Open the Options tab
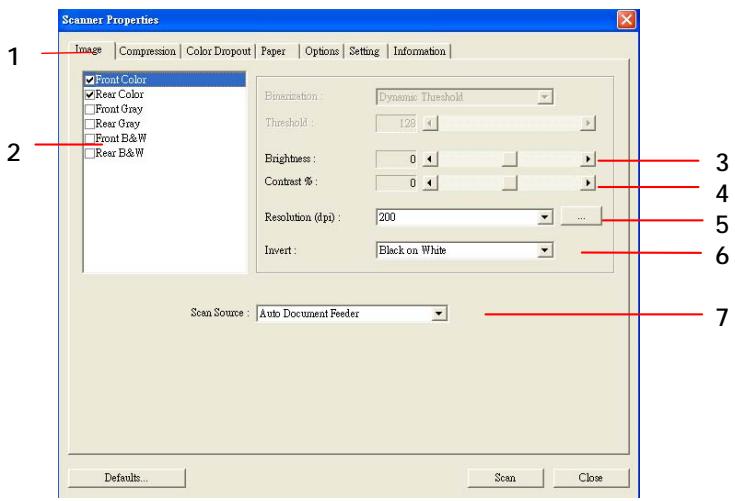 pyautogui.click(x=322, y=51)
